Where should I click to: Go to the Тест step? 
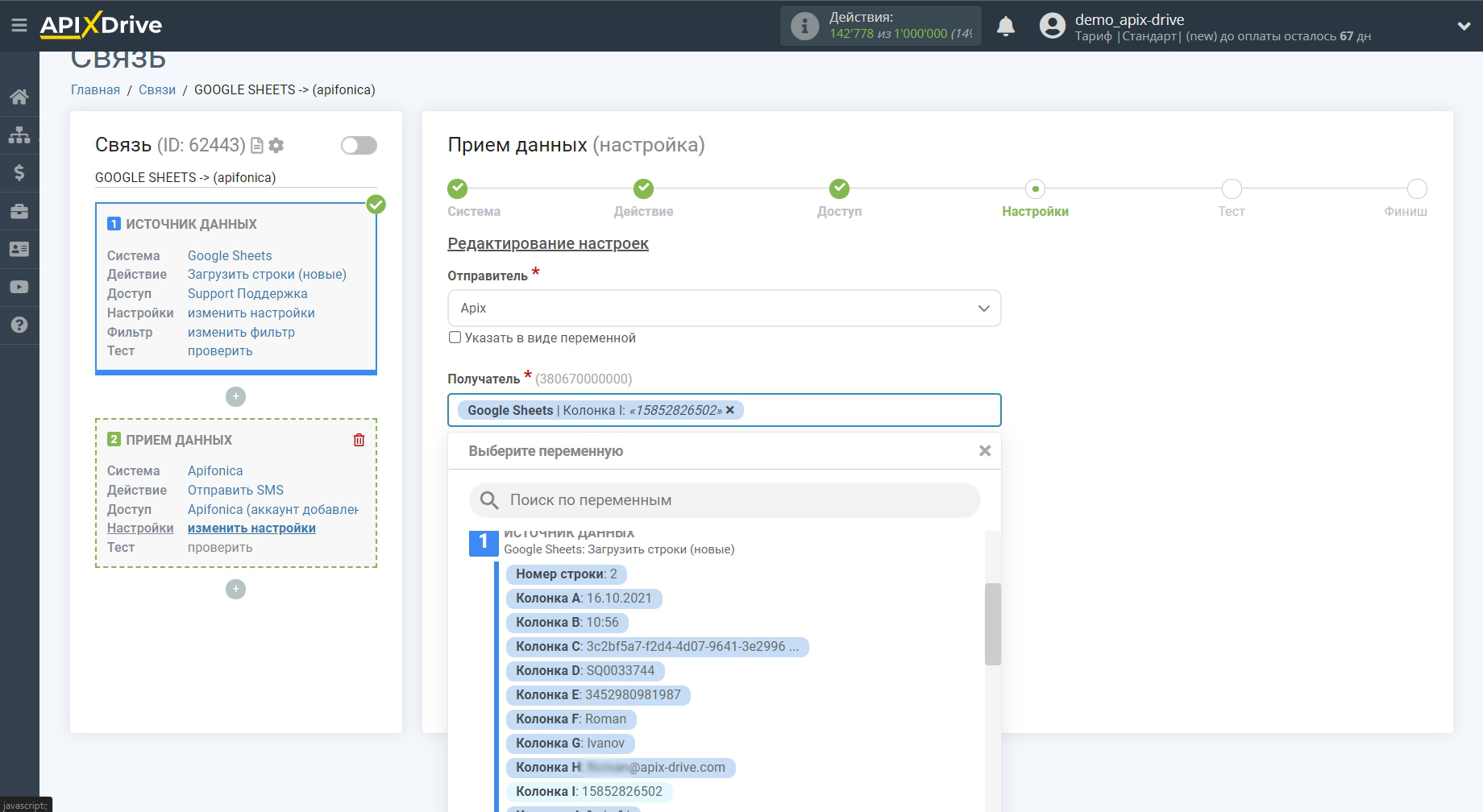click(1232, 188)
